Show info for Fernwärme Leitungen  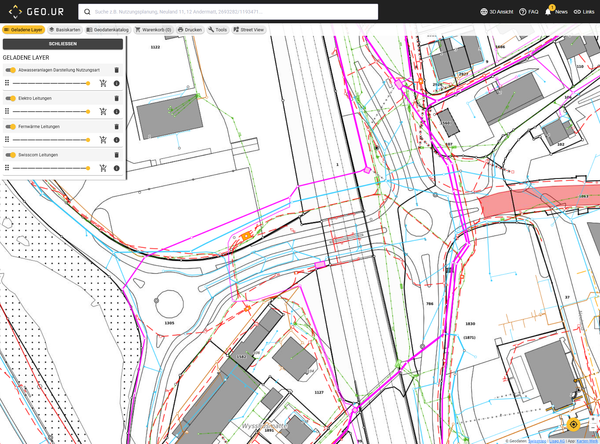pyautogui.click(x=117, y=140)
